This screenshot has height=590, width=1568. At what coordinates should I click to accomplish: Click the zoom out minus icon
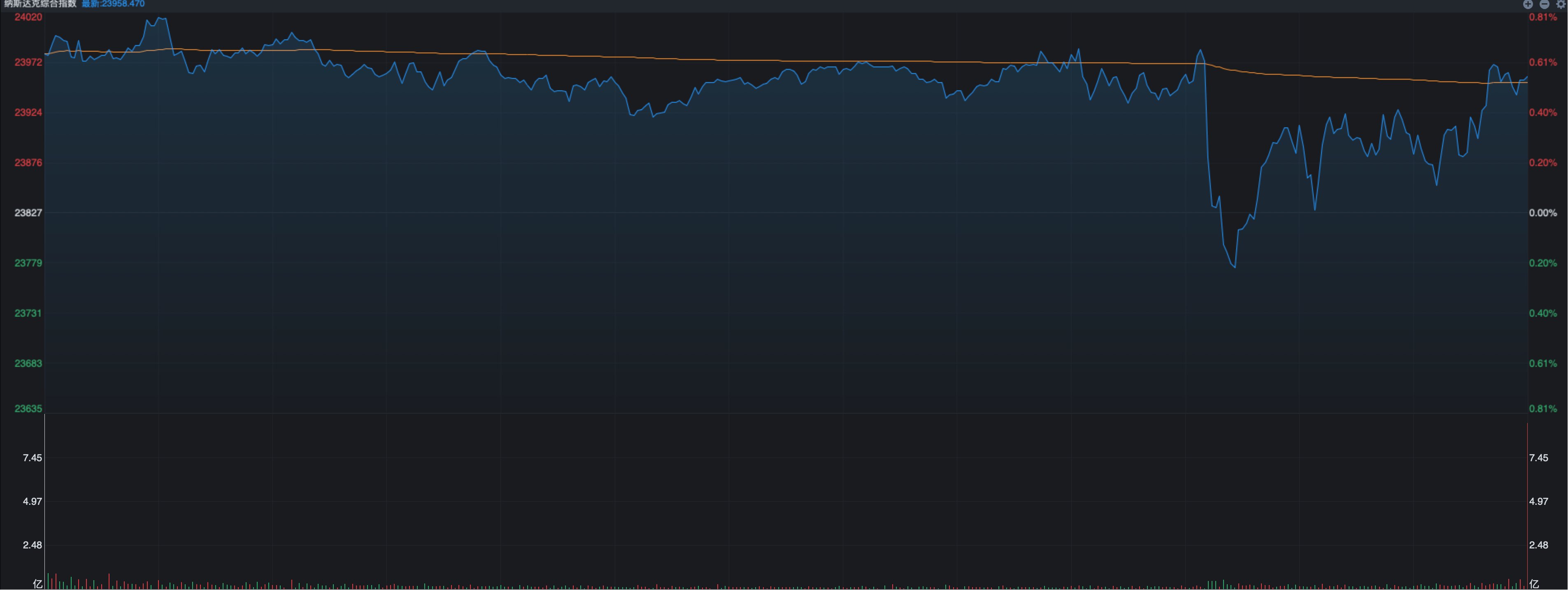click(1544, 4)
